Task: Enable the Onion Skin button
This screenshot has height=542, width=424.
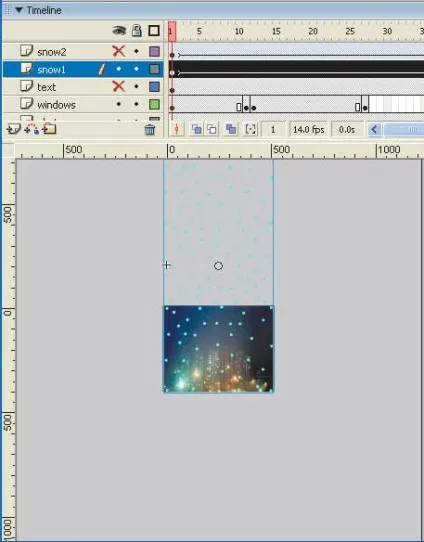Action: point(197,129)
